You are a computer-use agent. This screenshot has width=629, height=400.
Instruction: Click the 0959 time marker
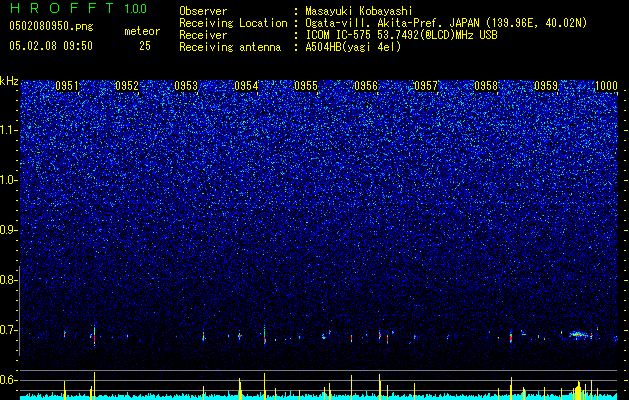click(x=546, y=86)
